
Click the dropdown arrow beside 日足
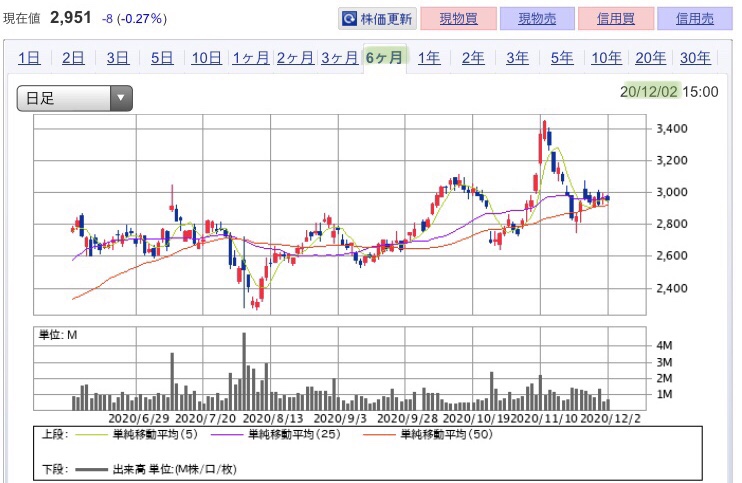pyautogui.click(x=121, y=98)
